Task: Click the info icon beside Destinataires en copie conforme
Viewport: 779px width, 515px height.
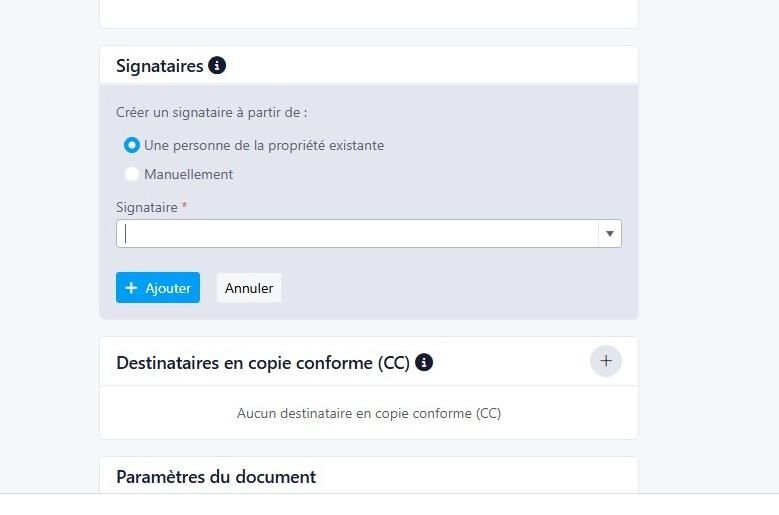Action: pos(424,362)
